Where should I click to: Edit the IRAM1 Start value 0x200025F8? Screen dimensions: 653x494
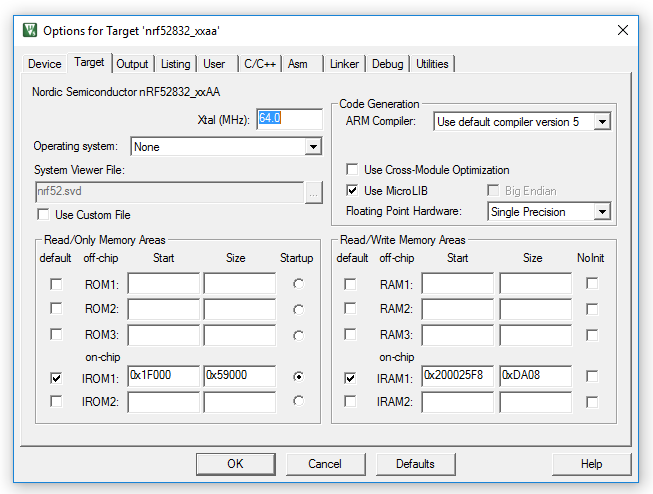click(x=458, y=376)
